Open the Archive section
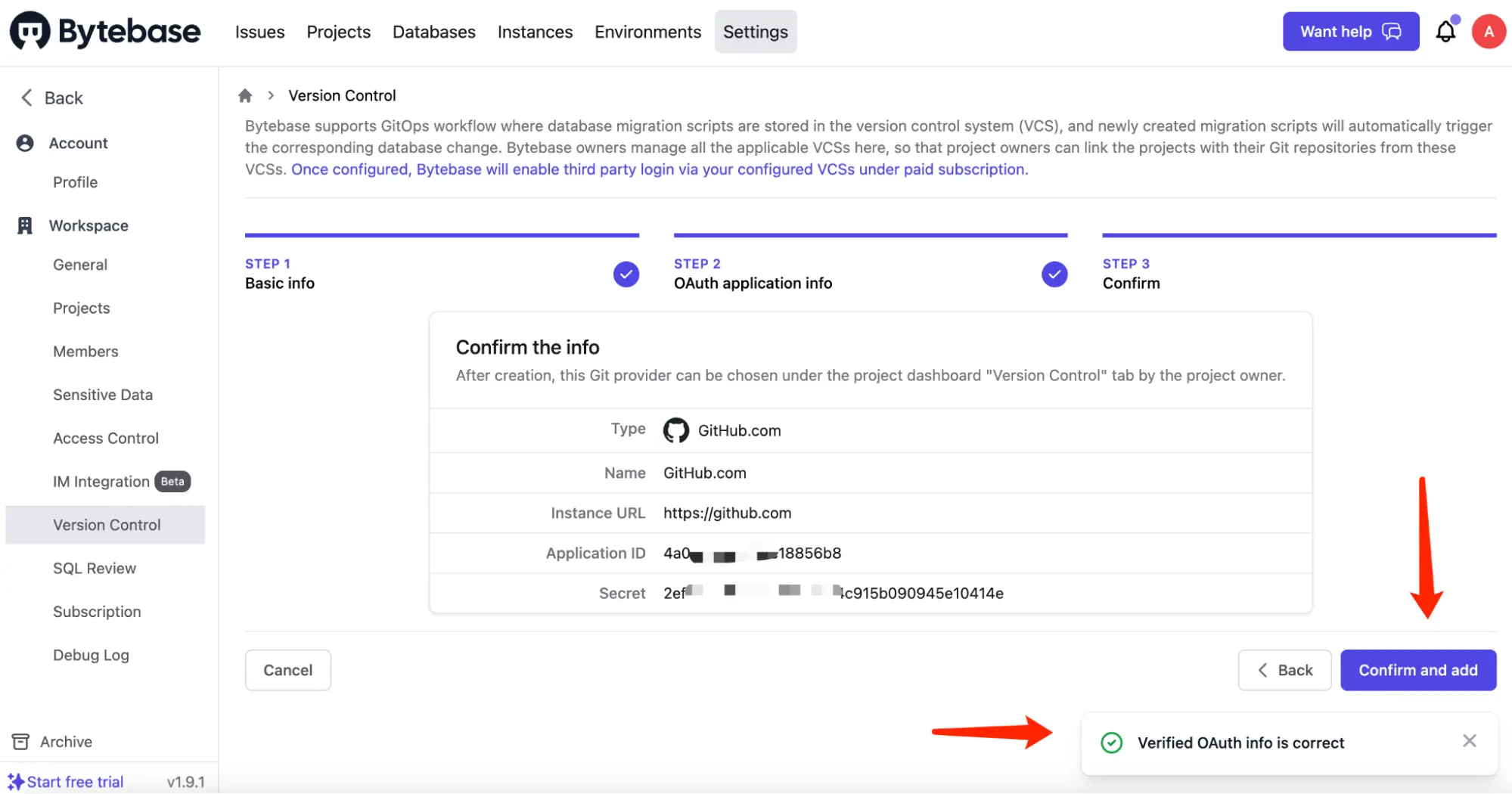 pyautogui.click(x=66, y=742)
